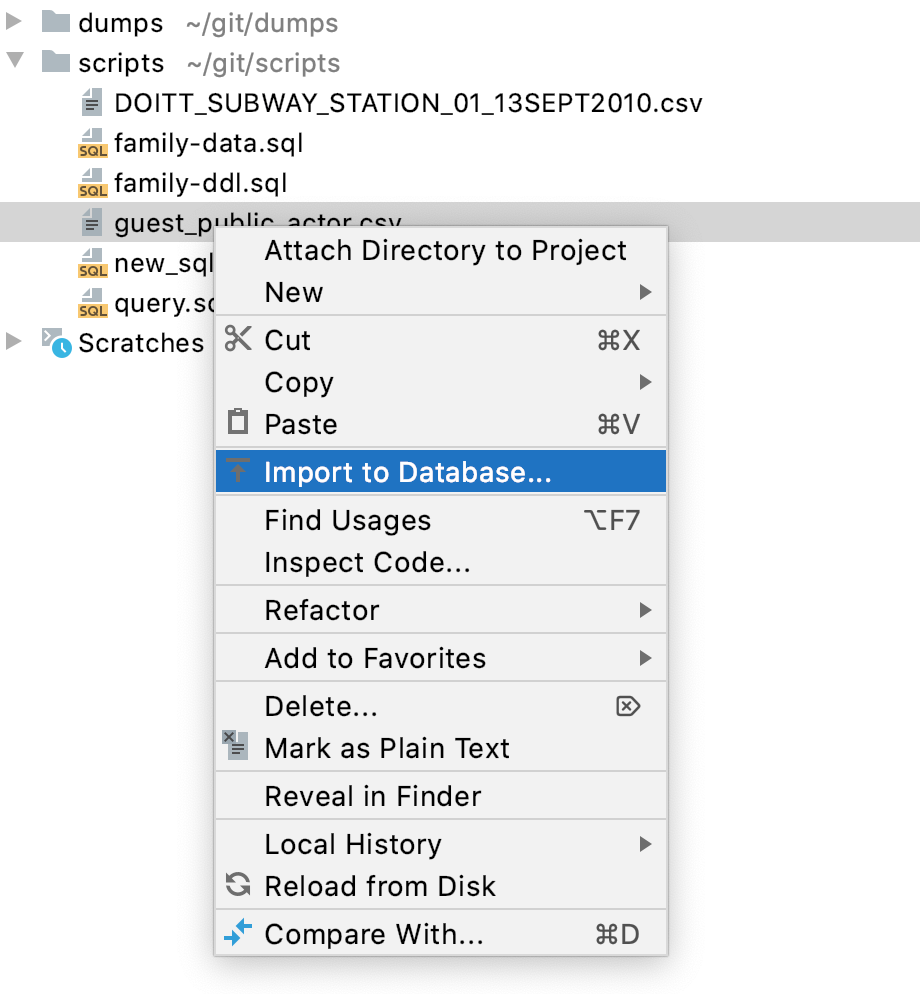920x994 pixels.
Task: Click the ⌘V shortcut label
Action: [619, 423]
